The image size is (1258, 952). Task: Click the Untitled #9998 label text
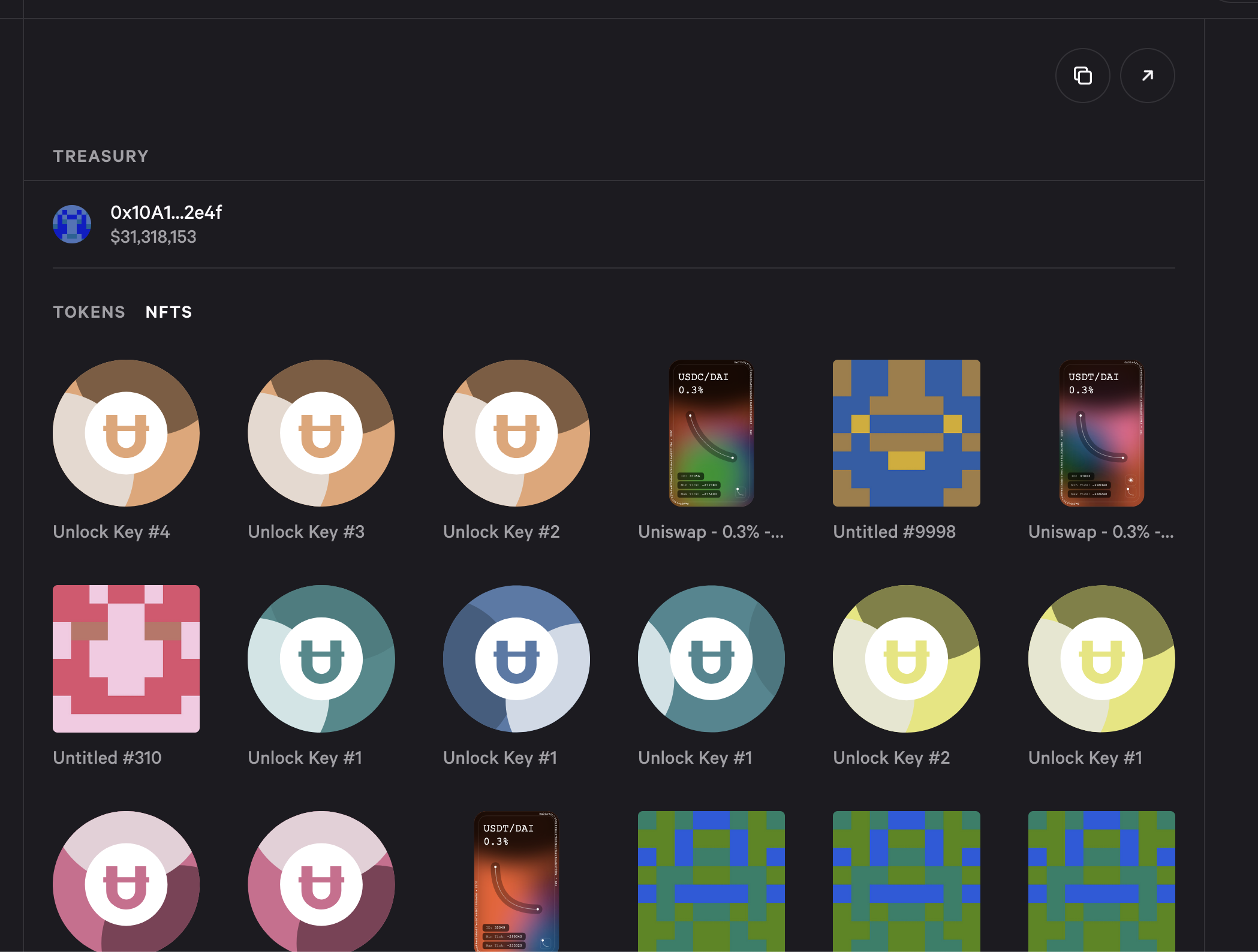click(x=894, y=532)
